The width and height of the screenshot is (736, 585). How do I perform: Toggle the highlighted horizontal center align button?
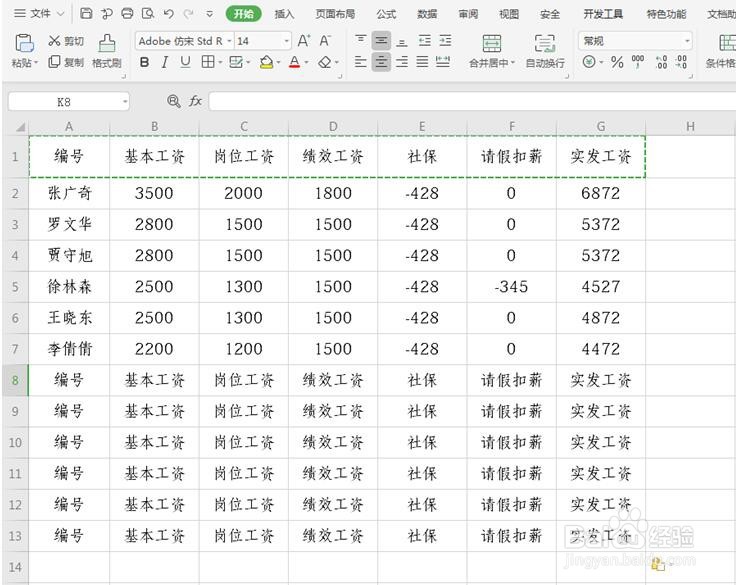tap(381, 62)
